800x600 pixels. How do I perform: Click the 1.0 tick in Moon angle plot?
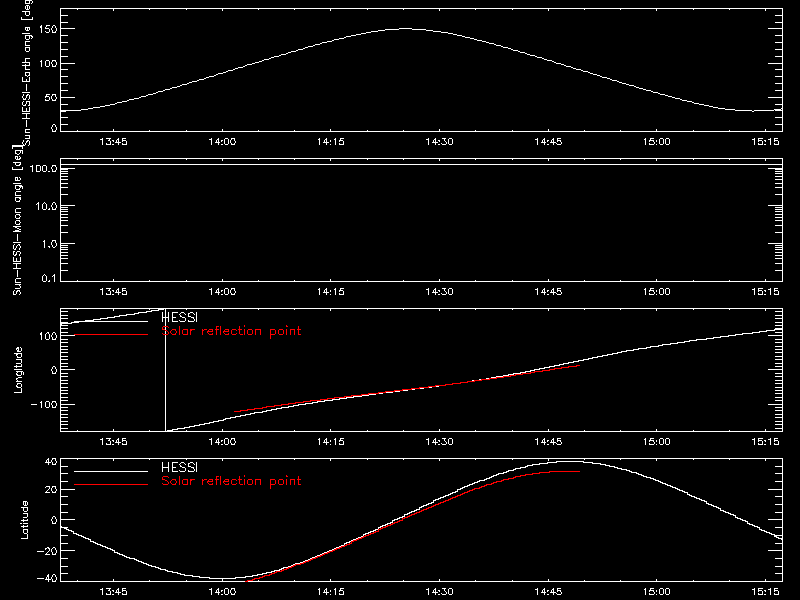click(x=49, y=244)
